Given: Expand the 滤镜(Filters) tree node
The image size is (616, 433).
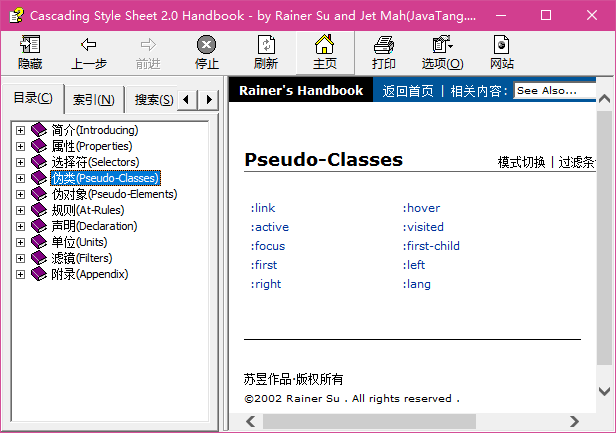Looking at the screenshot, I should [20, 259].
